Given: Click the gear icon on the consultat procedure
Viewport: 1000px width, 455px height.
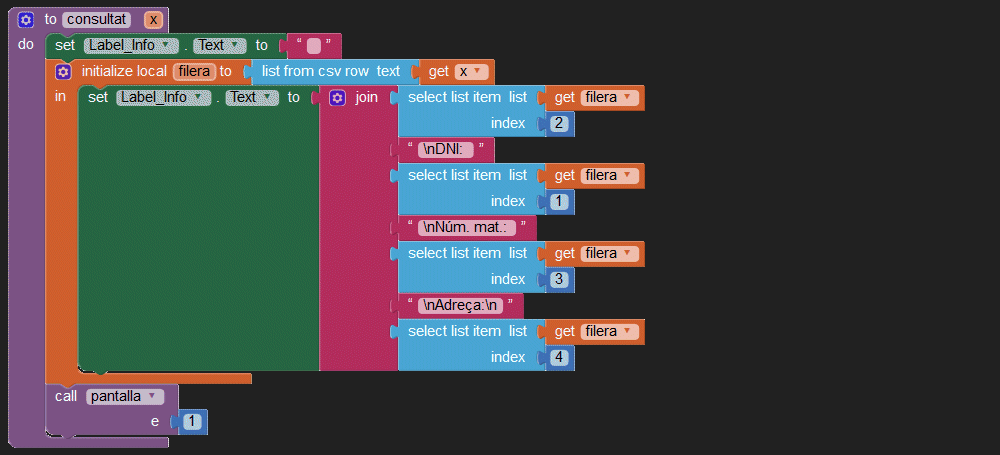Looking at the screenshot, I should point(26,19).
